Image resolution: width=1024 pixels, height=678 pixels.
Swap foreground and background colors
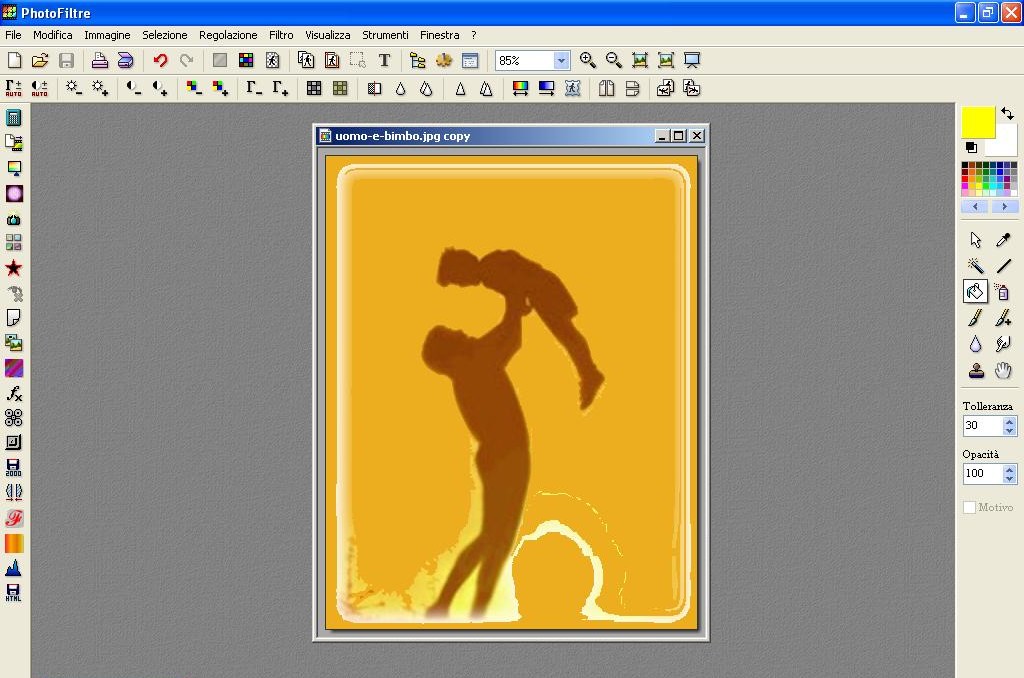[x=1007, y=114]
